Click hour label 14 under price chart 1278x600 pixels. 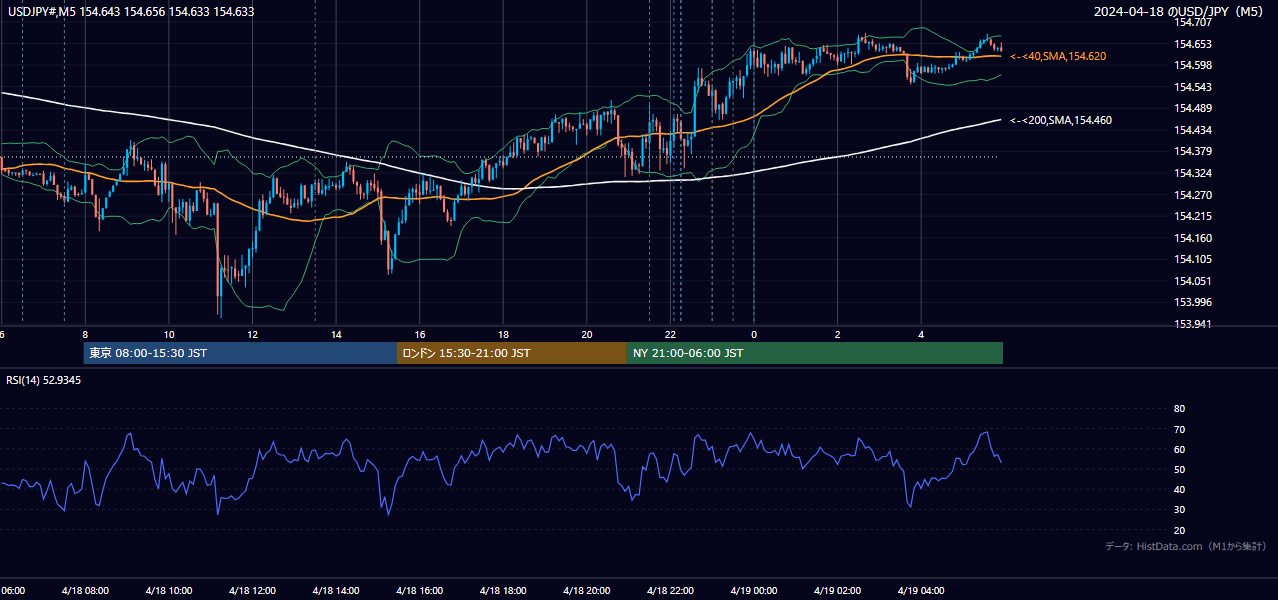pyautogui.click(x=336, y=335)
